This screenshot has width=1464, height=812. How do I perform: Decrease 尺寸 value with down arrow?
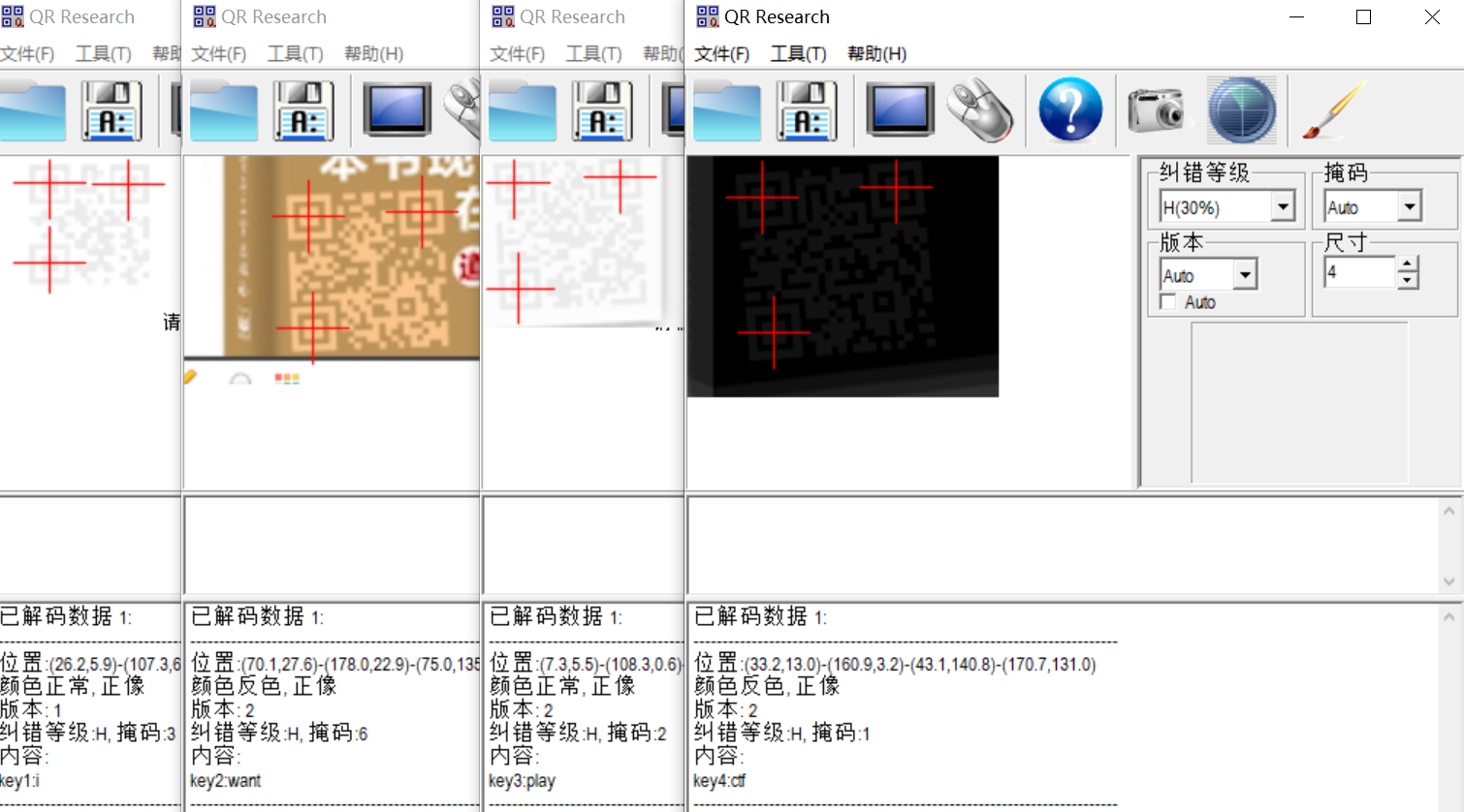pos(1408,281)
